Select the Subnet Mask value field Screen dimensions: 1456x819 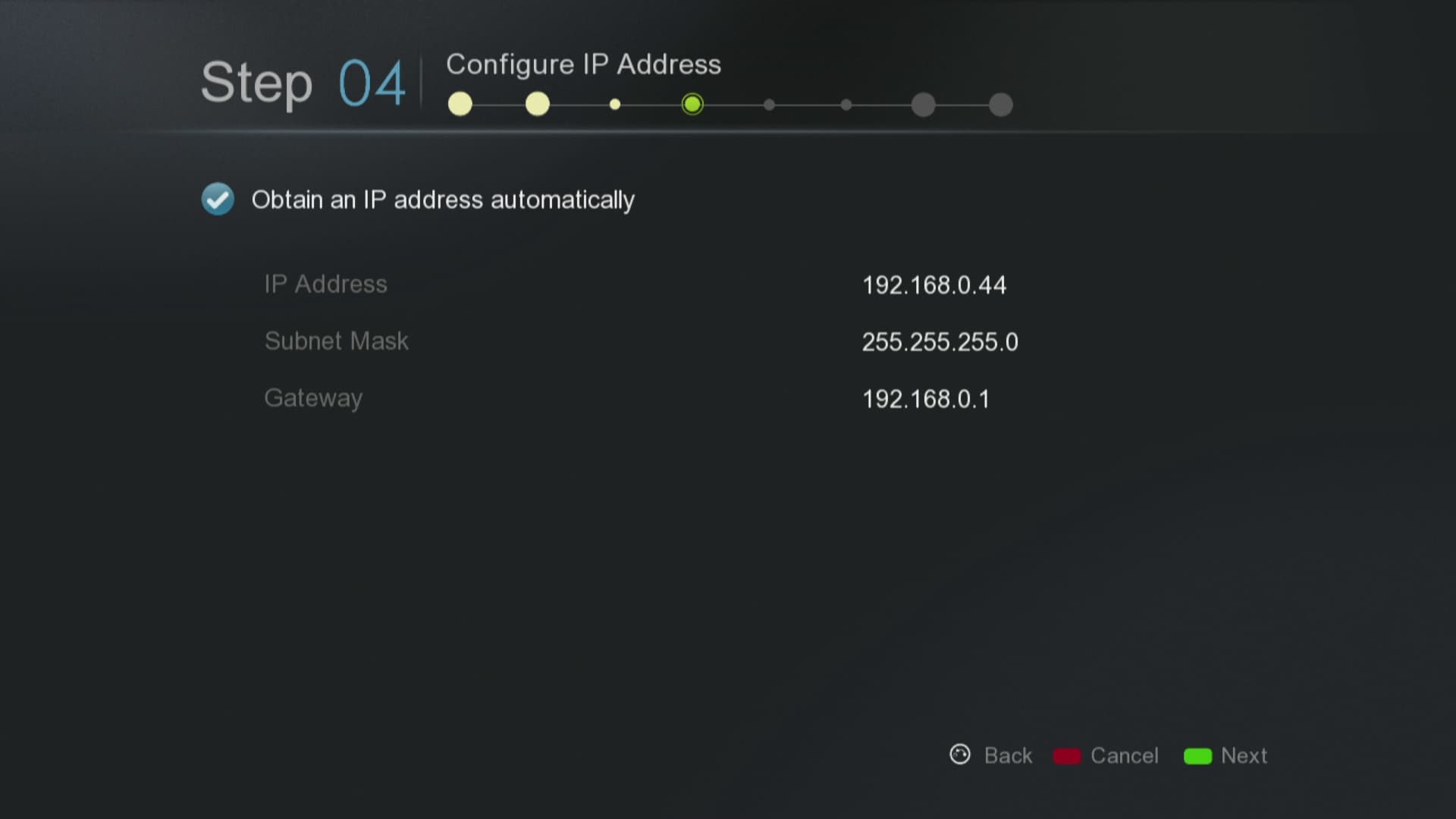click(940, 342)
